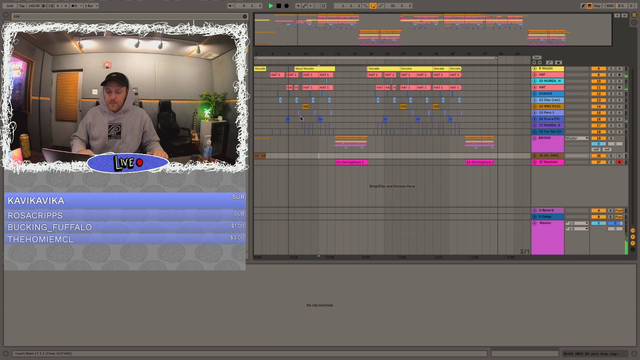Screen dimensions: 640x360
Task: Toggle track activator 14 for MB3 KX21
Action: pos(598,107)
